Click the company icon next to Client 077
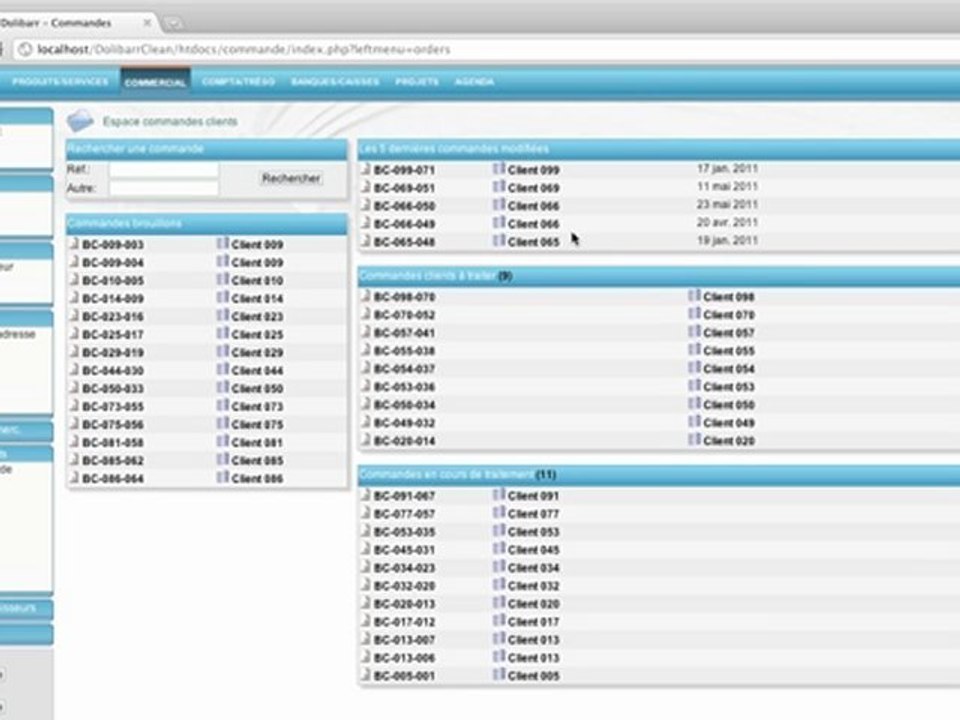This screenshot has height=720, width=960. (x=499, y=512)
